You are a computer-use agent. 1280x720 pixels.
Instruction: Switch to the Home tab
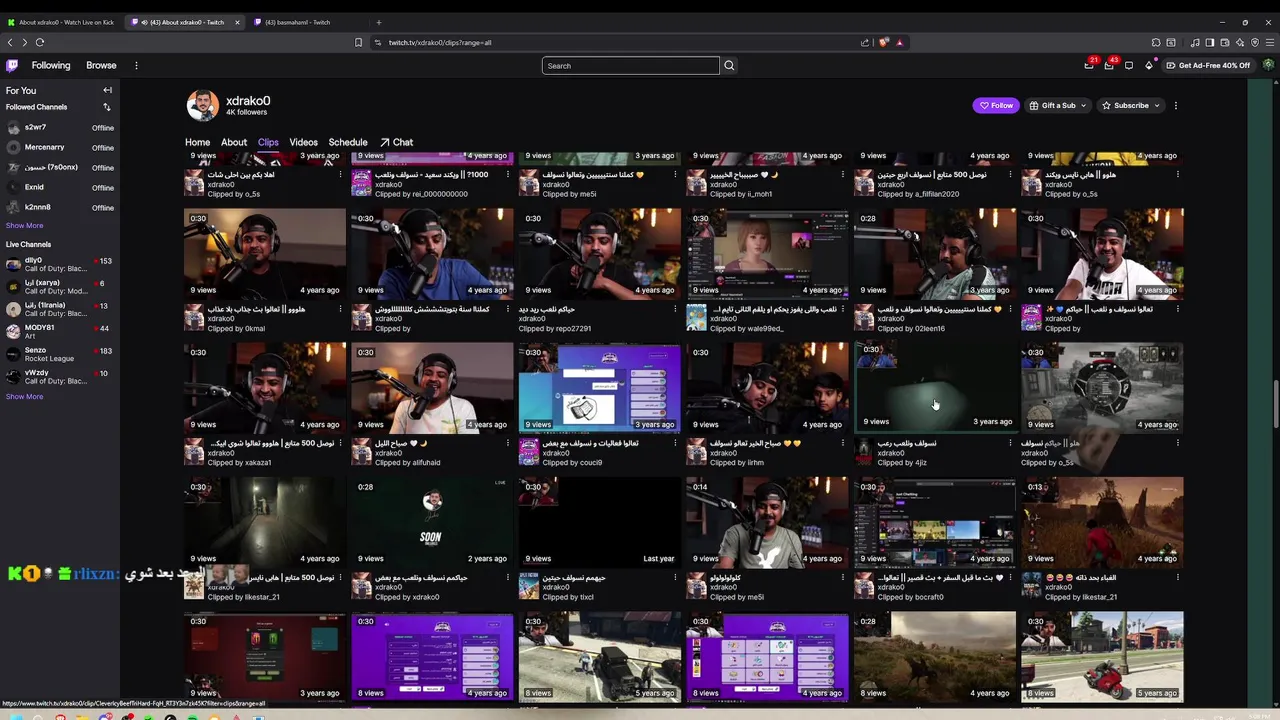point(197,142)
